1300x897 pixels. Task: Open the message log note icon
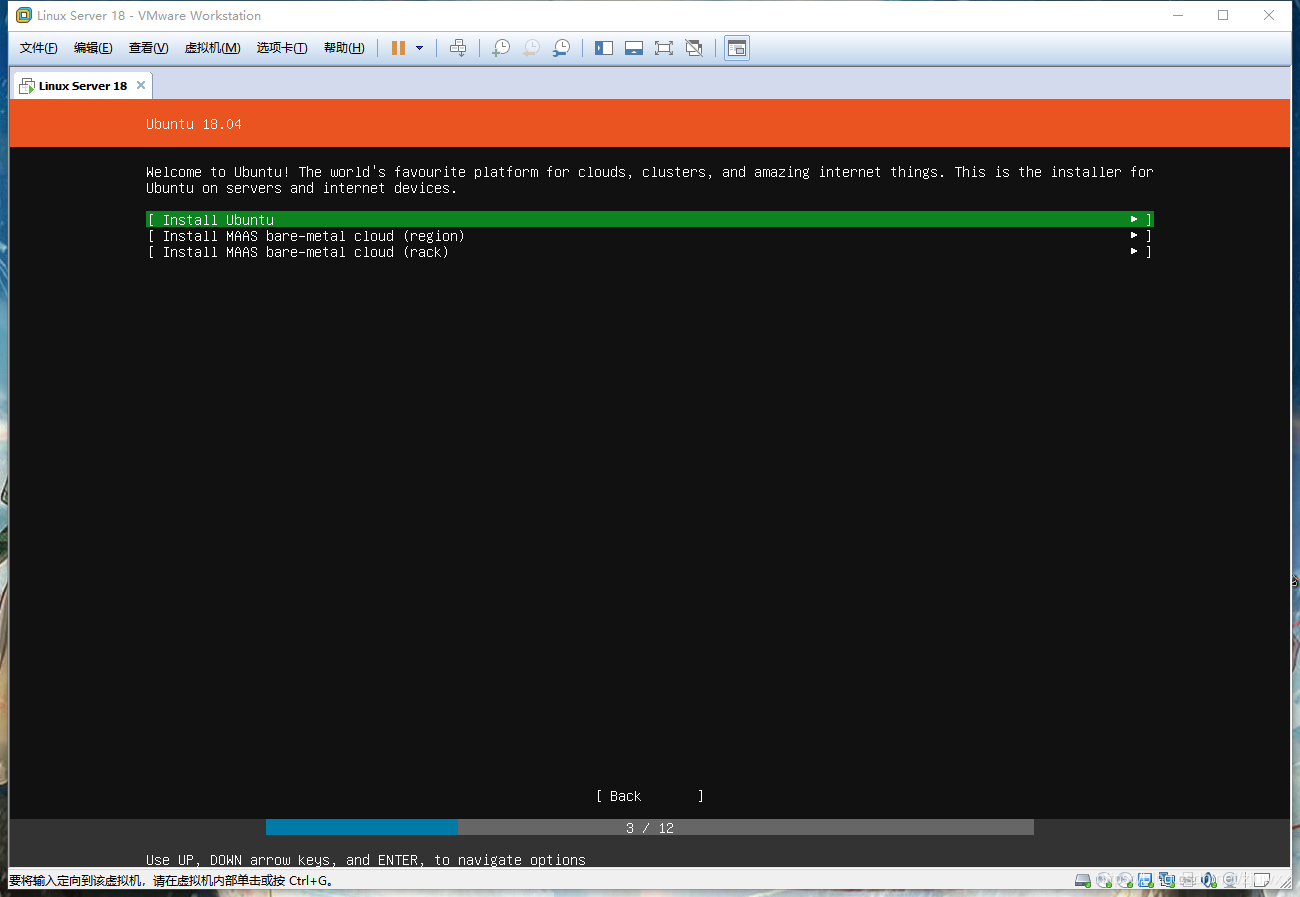coord(1261,880)
